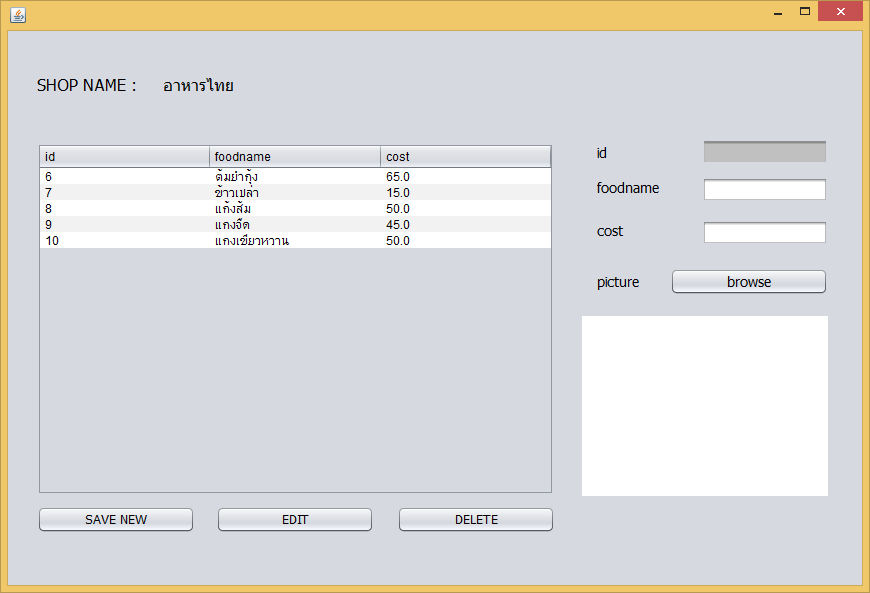Click the EDIT button
Screen dimensions: 870x593
[x=295, y=519]
